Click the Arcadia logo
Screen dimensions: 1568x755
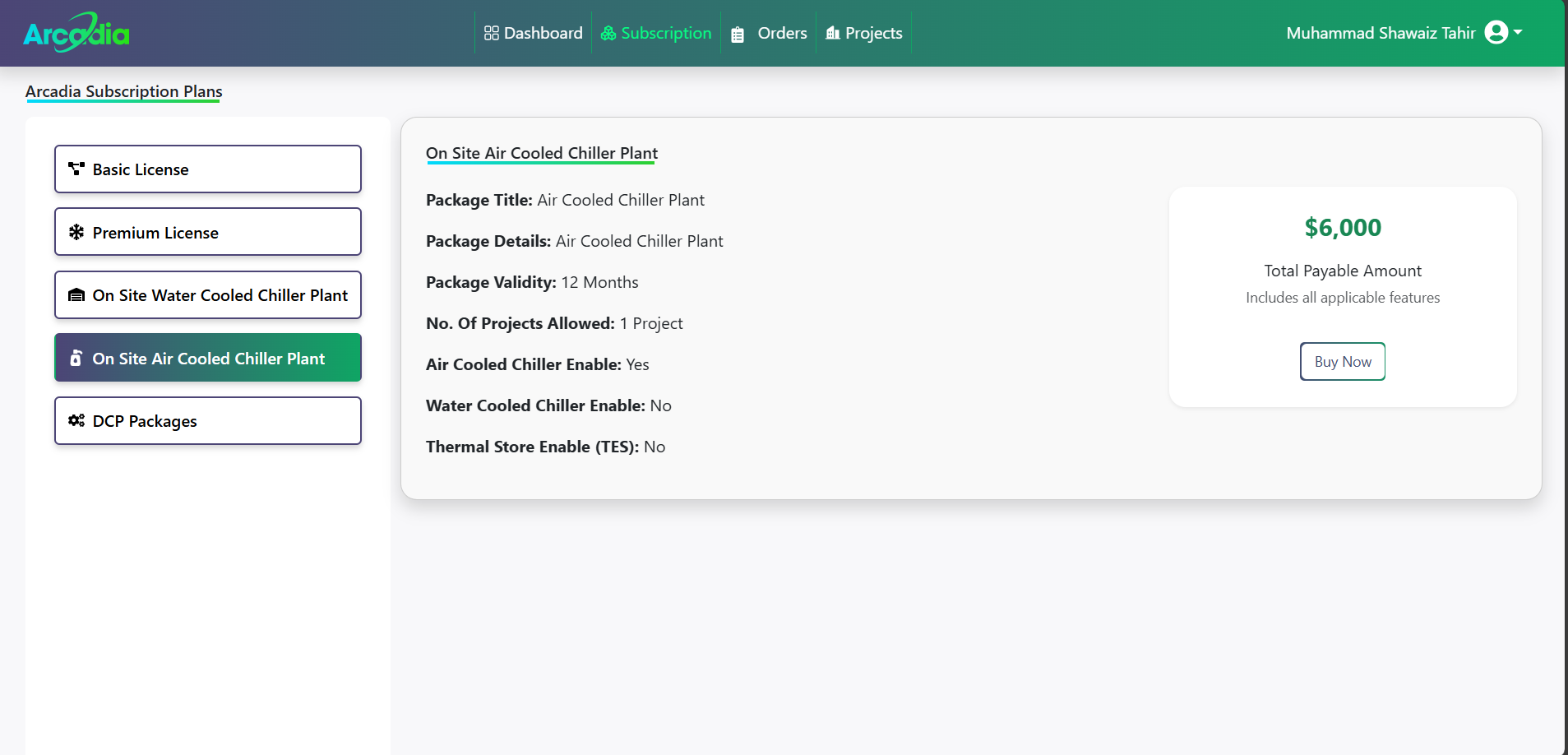(x=76, y=33)
